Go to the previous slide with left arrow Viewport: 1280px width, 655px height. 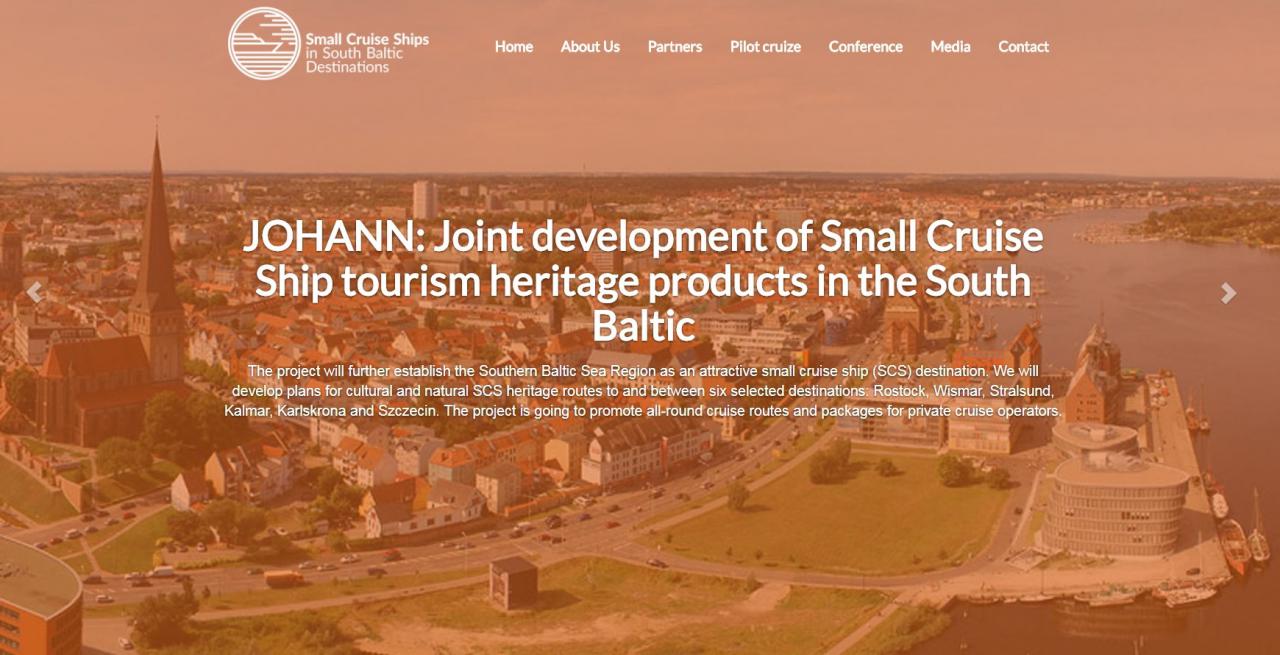(35, 293)
